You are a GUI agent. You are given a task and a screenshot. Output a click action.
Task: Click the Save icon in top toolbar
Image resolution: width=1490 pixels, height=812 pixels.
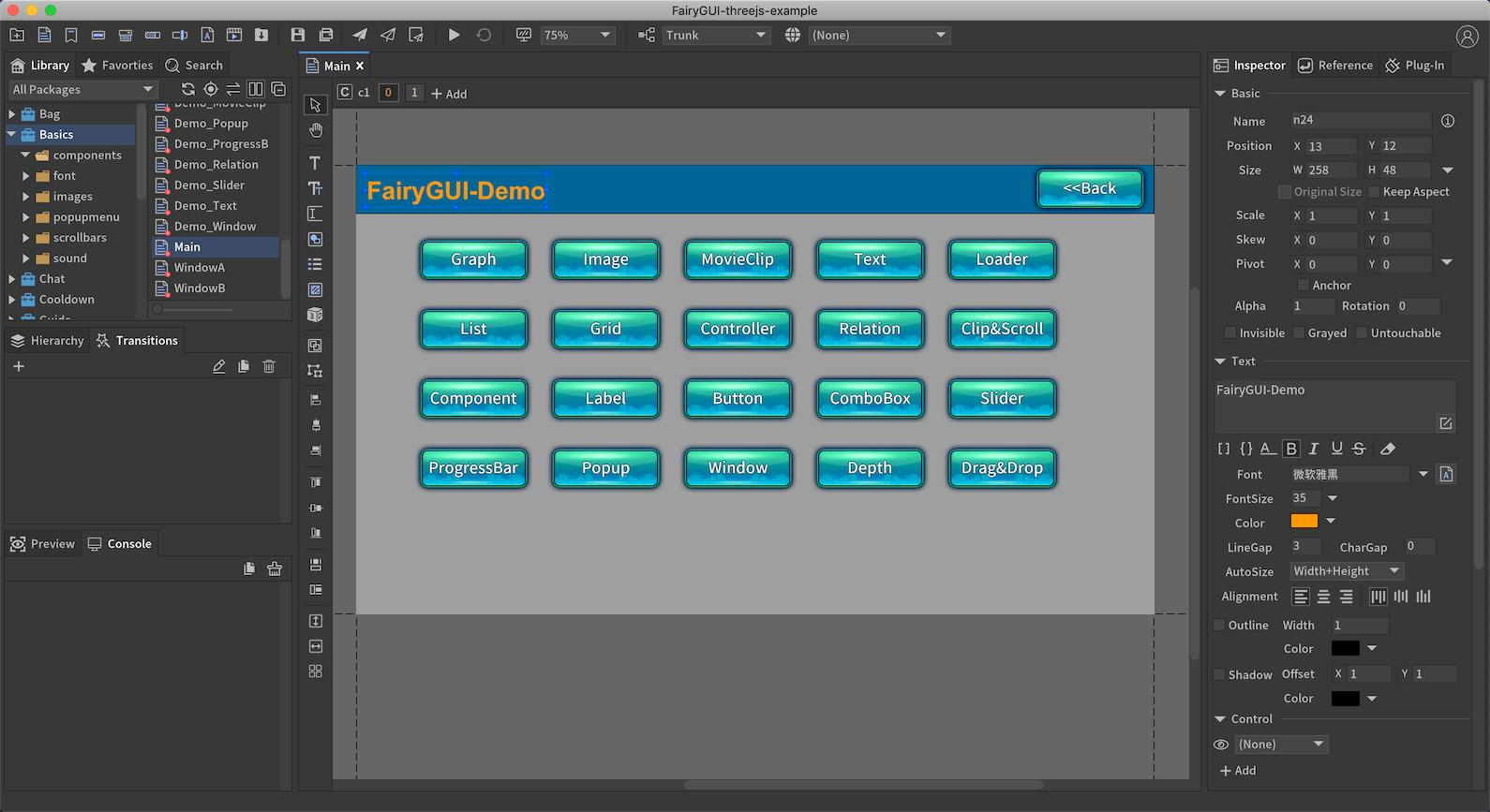tap(298, 35)
